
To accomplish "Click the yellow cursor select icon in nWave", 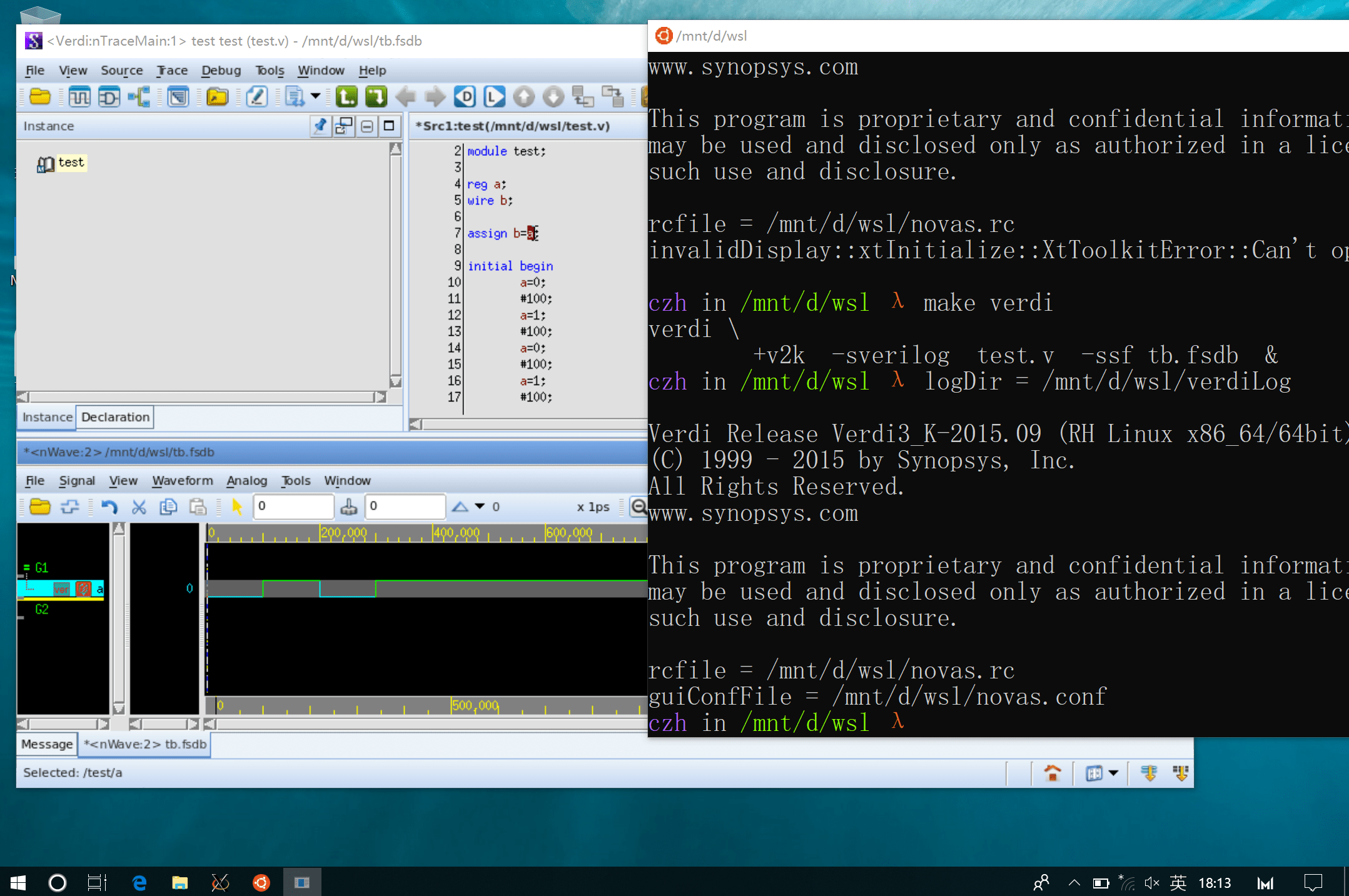I will 236,506.
